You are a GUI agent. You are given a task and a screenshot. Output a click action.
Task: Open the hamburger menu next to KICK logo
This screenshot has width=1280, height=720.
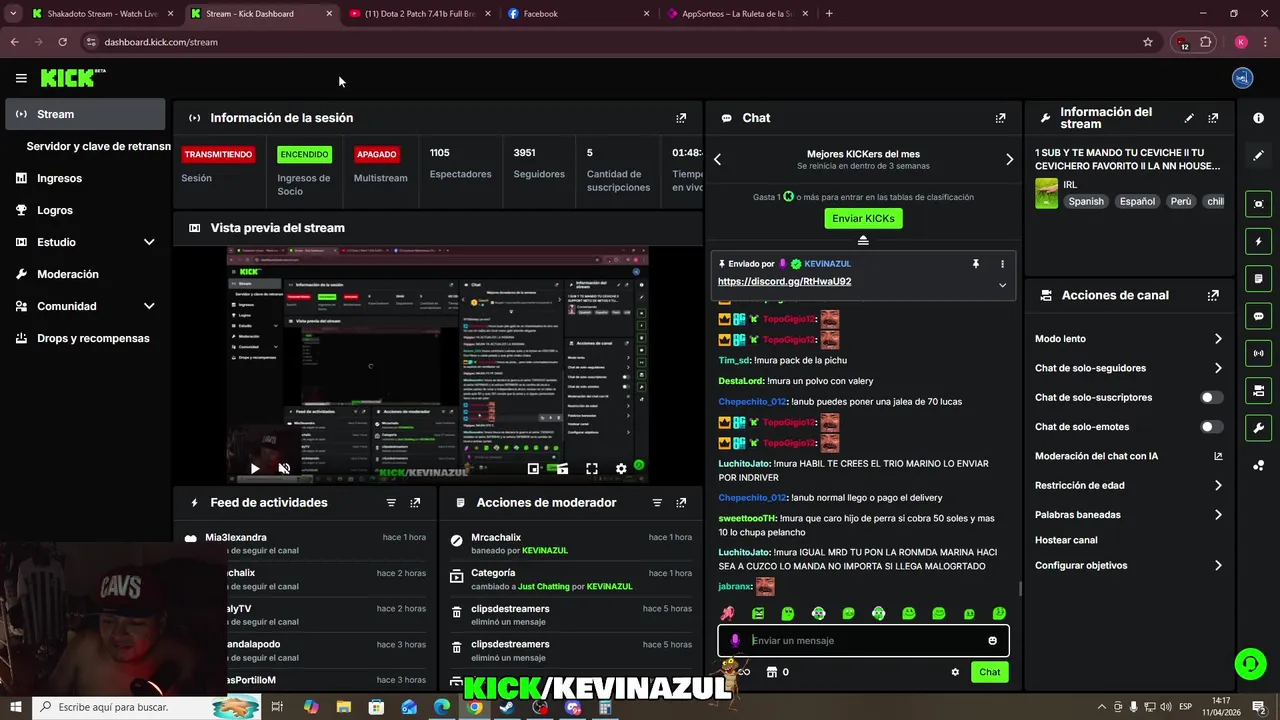[21, 78]
